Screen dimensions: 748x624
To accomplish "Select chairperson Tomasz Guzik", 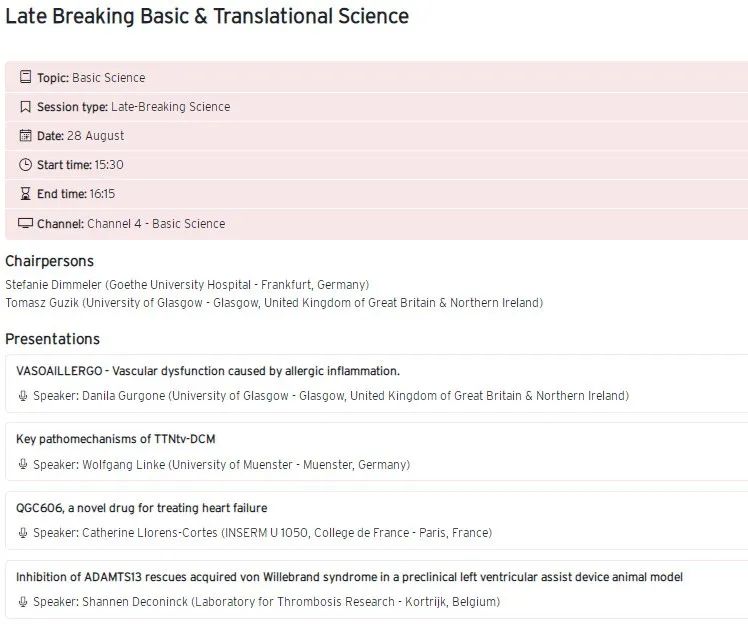I will [42, 302].
